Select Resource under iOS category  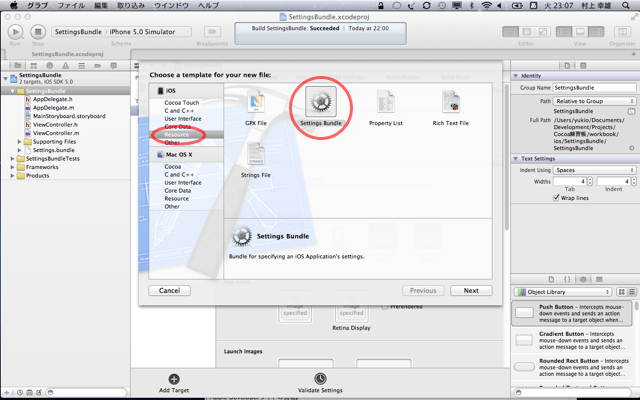coord(177,134)
